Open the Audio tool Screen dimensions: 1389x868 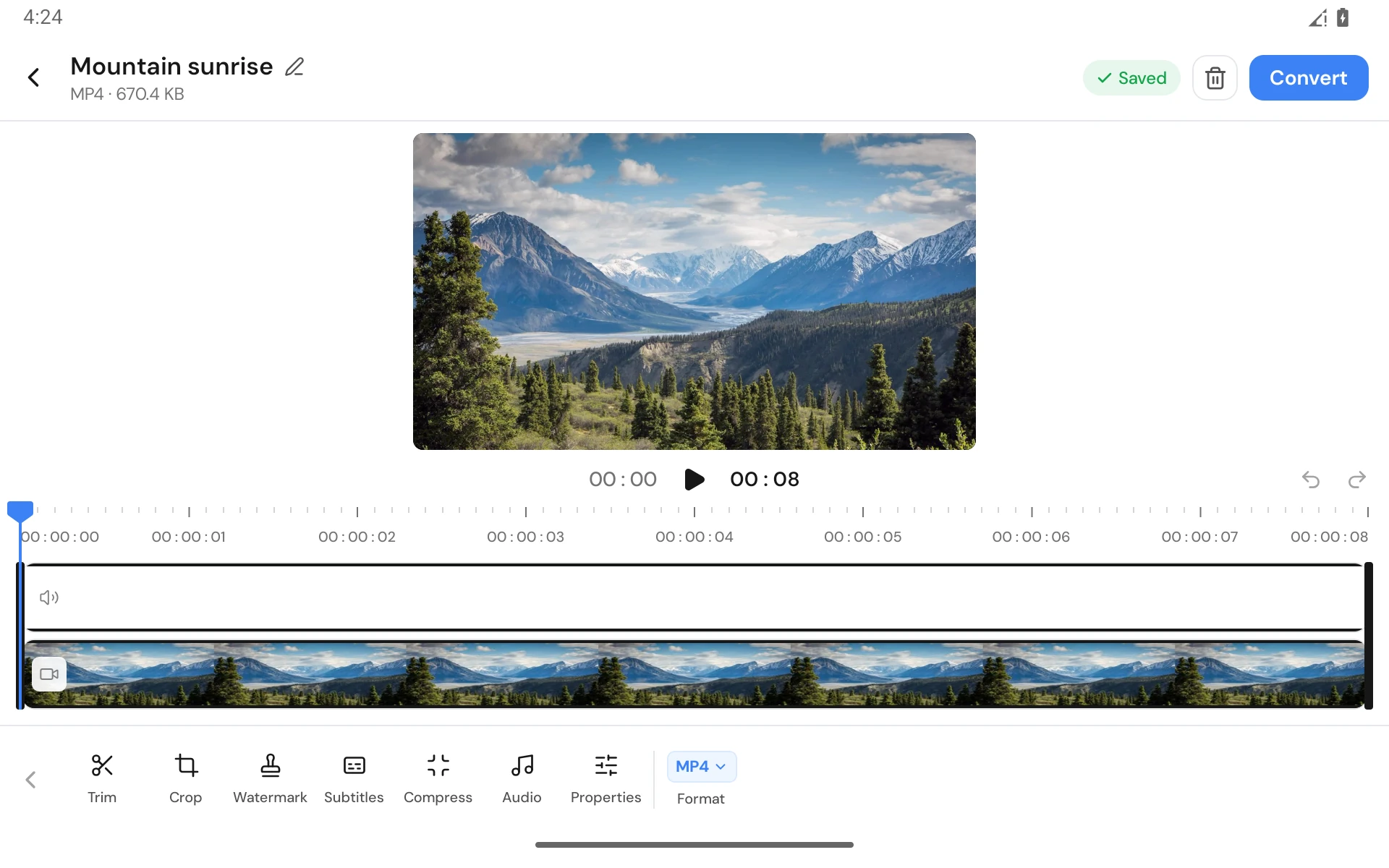tap(522, 779)
